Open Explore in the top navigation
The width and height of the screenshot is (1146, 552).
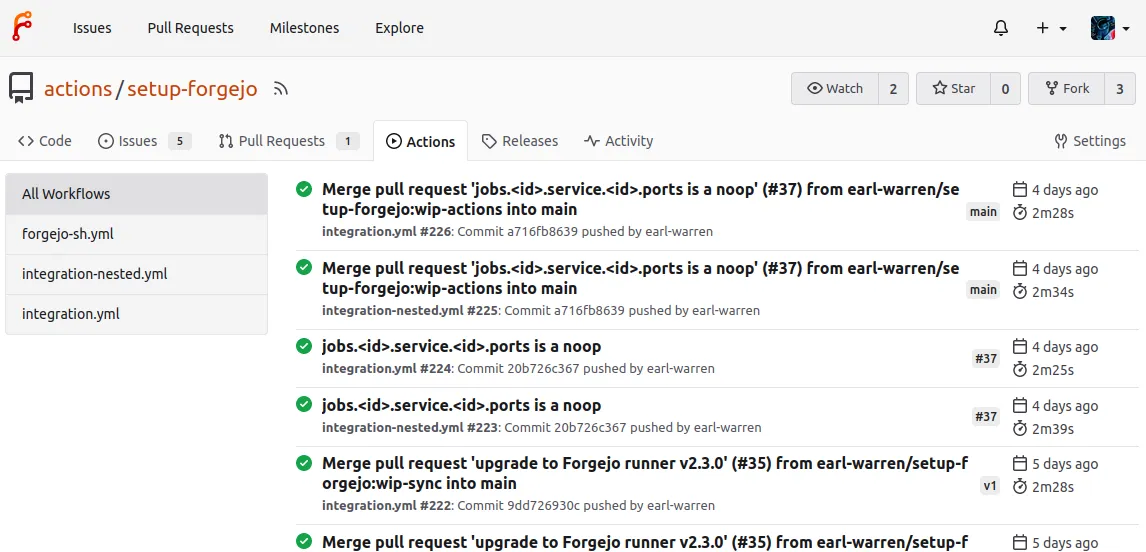click(x=399, y=28)
